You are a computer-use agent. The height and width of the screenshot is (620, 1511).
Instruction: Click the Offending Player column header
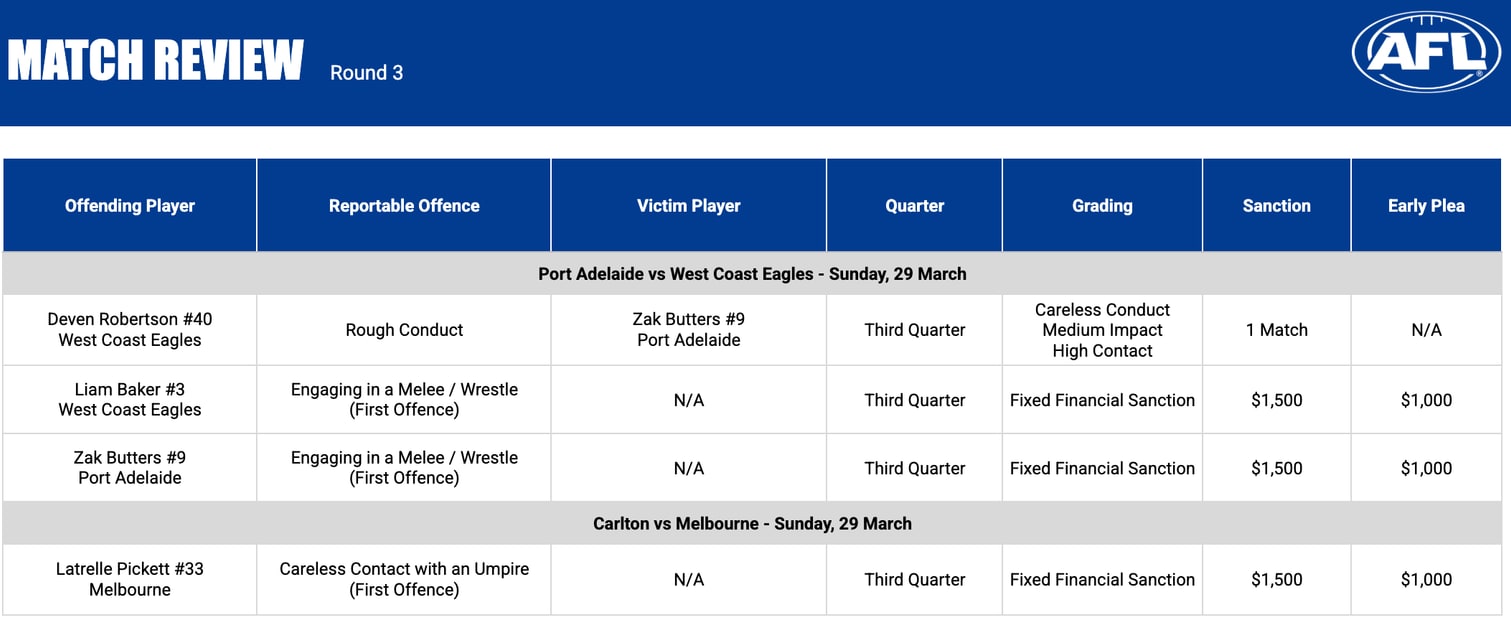(x=130, y=206)
